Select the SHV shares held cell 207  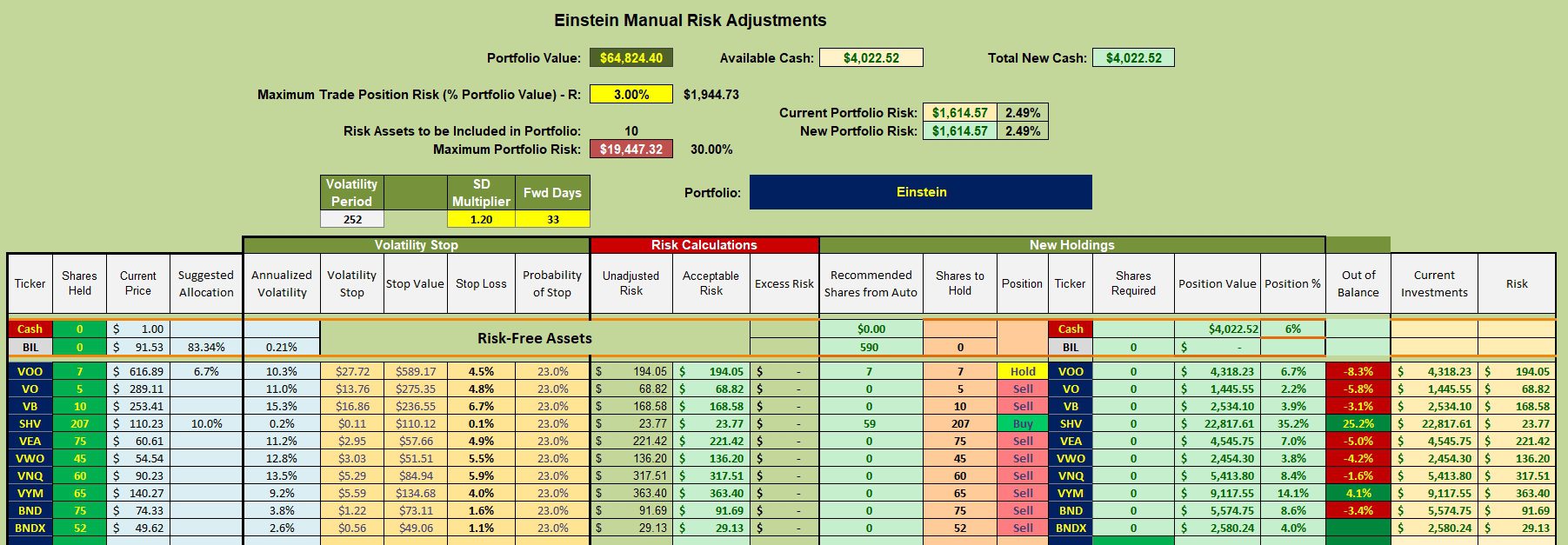[80, 423]
